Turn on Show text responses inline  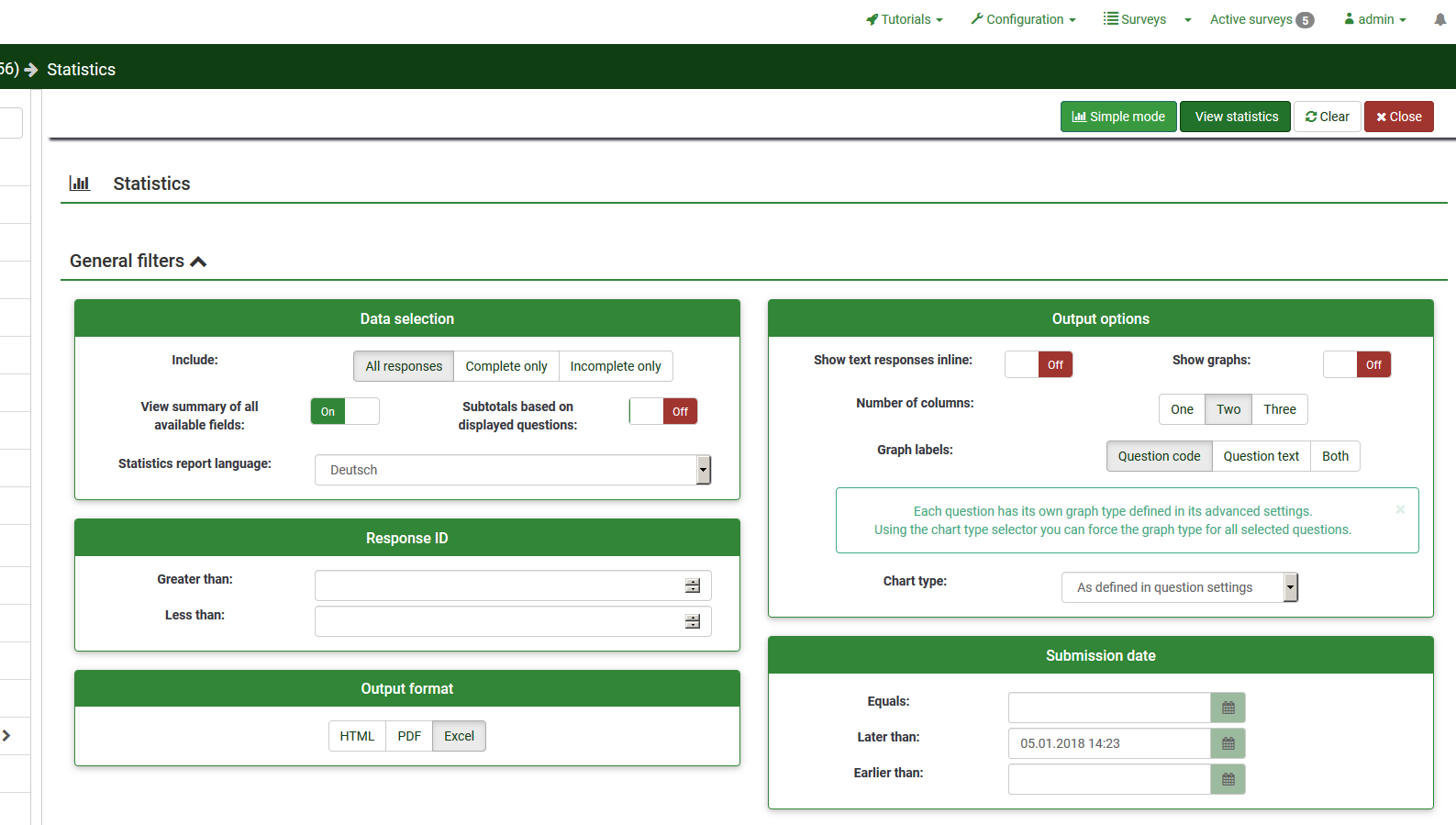(1039, 364)
